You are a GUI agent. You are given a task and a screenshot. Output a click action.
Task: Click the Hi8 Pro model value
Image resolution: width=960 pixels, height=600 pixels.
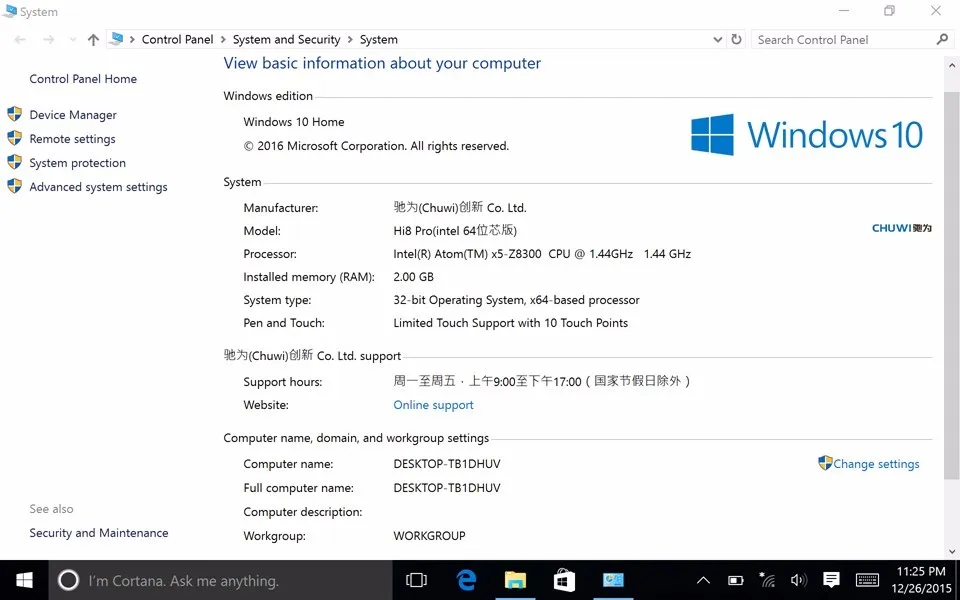(455, 231)
